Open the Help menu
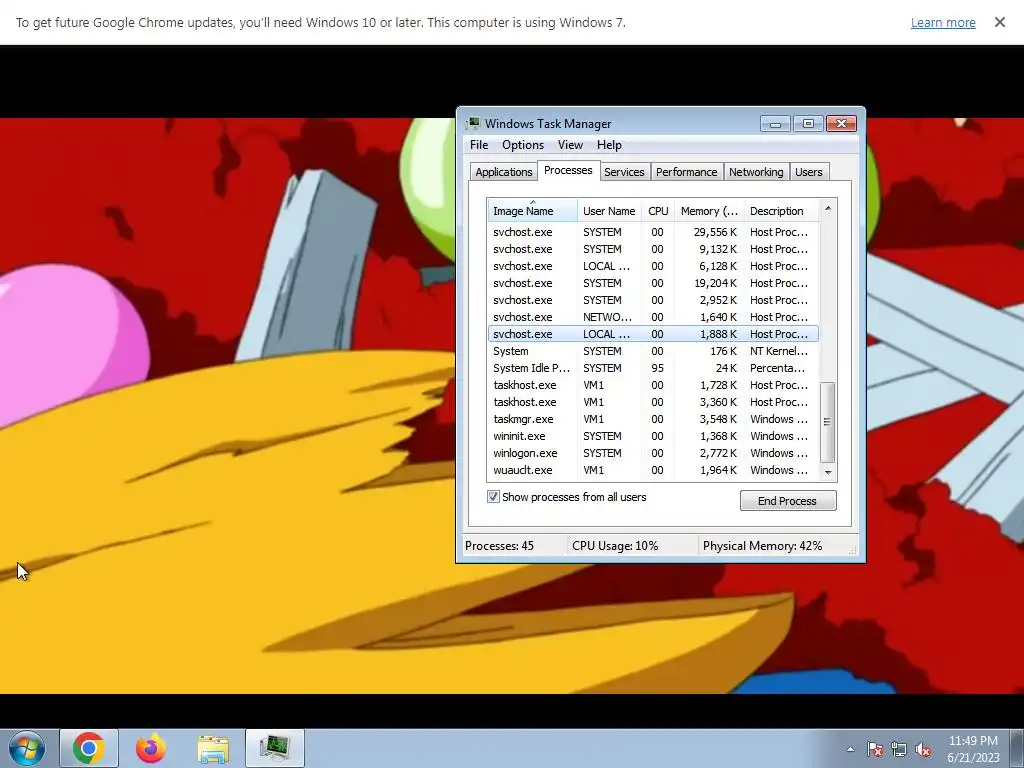The width and height of the screenshot is (1024, 768). [x=609, y=145]
